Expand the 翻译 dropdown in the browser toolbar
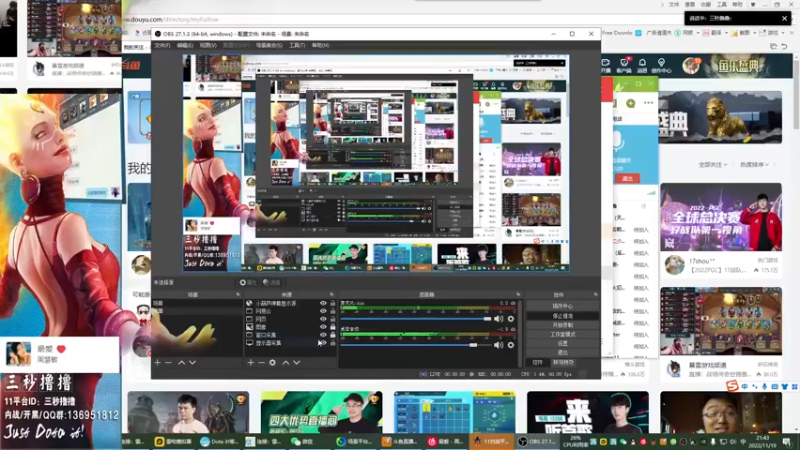Image resolution: width=800 pixels, height=450 pixels. click(x=726, y=33)
